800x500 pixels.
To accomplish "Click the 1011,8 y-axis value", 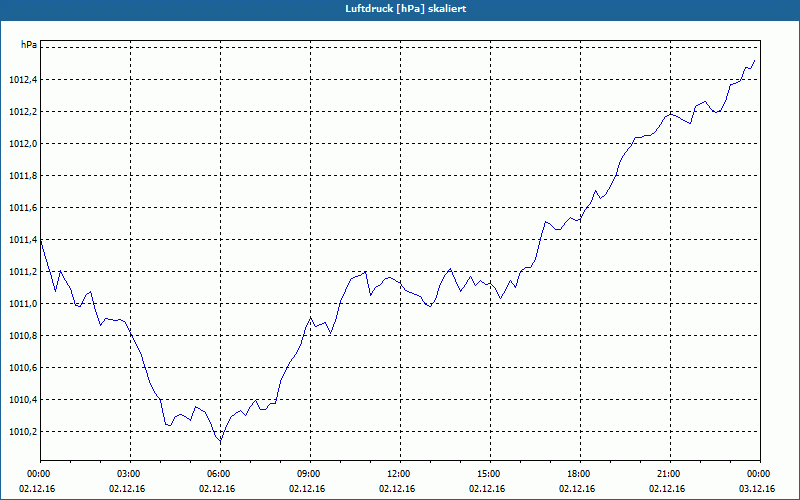I will 23,176.
